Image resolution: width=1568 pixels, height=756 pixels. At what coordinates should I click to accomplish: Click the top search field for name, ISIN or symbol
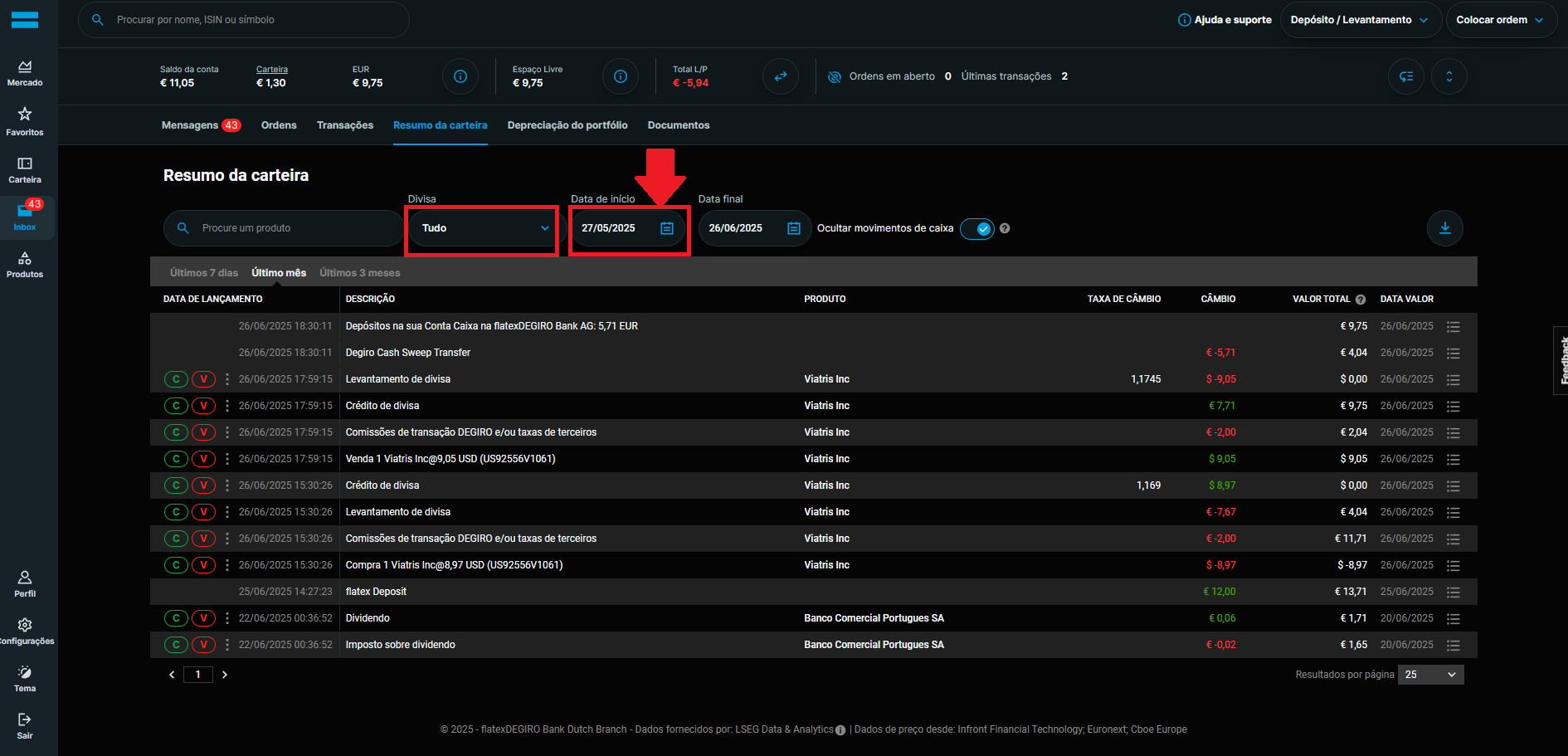pos(244,20)
